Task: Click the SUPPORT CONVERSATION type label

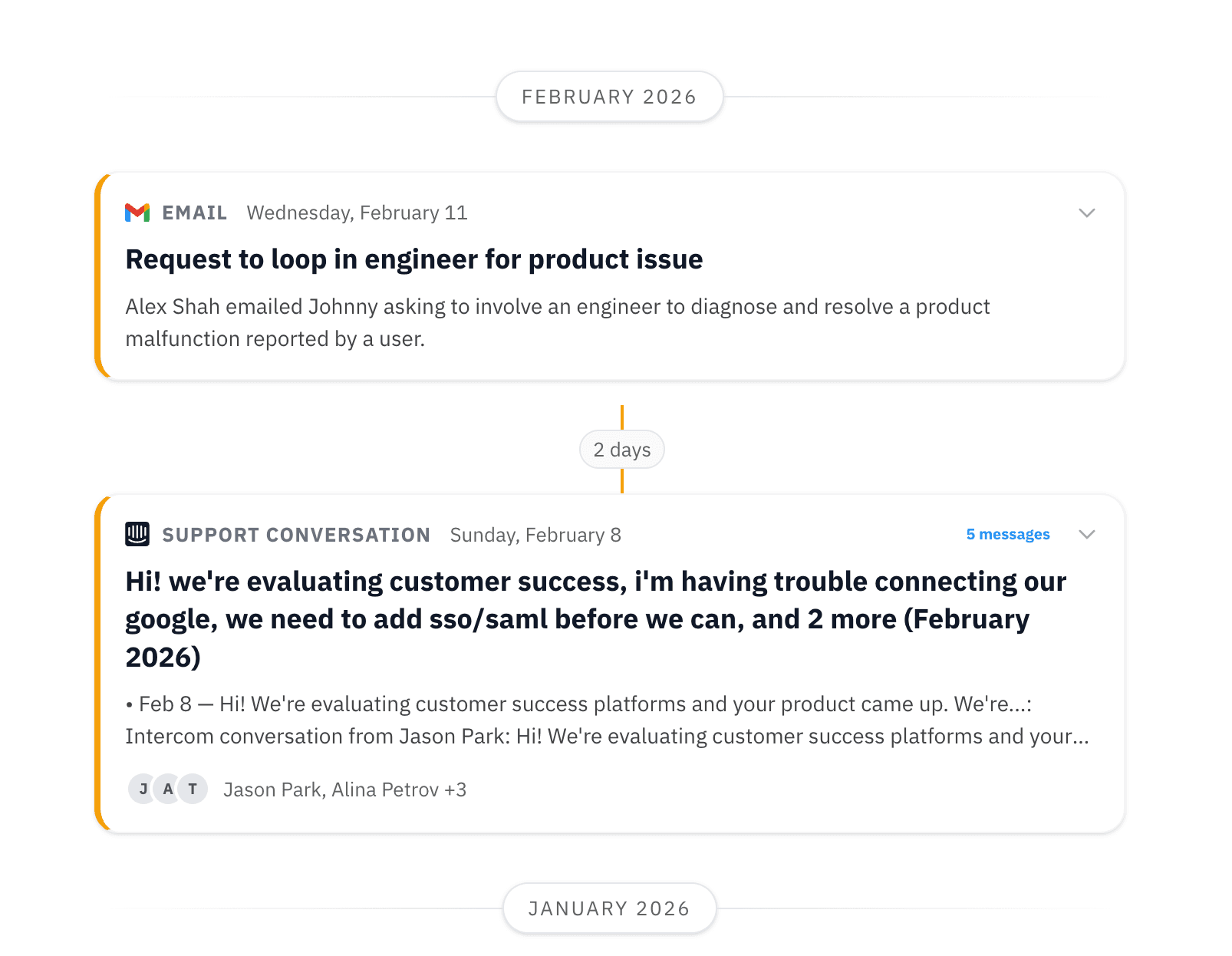Action: [x=296, y=535]
